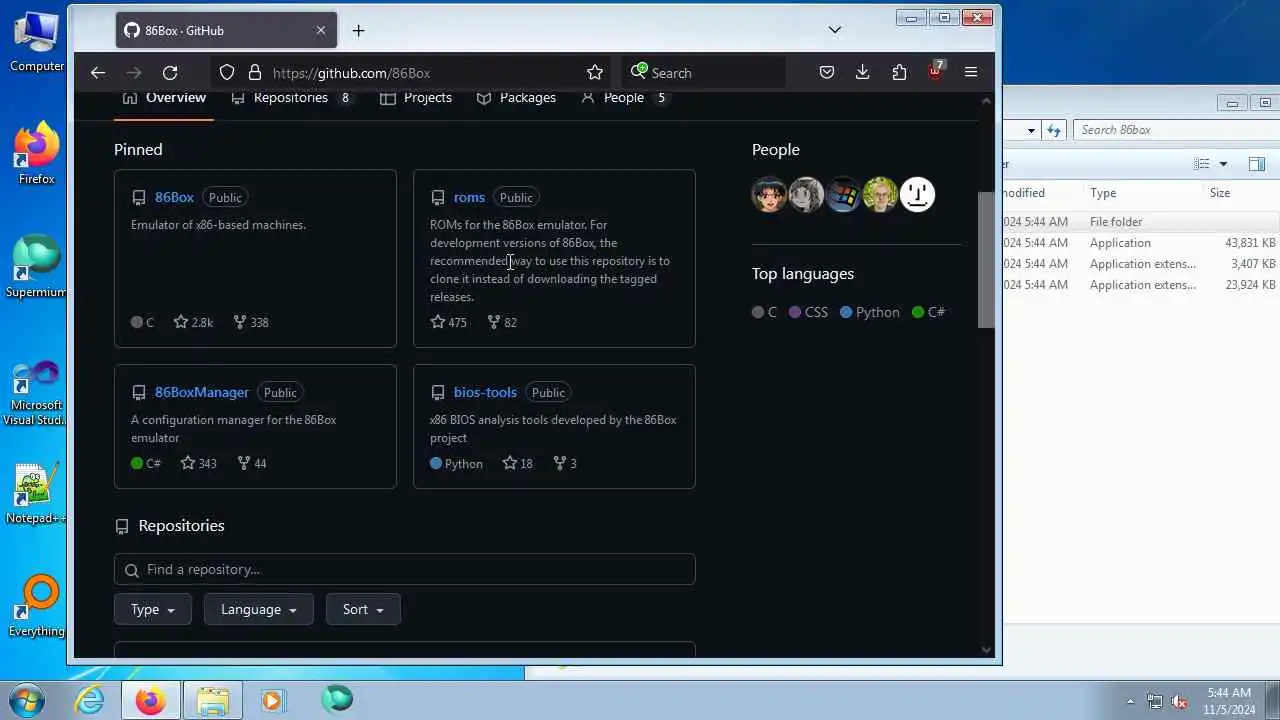Filter by CSS in Top languages
This screenshot has width=1280, height=720.
point(808,312)
